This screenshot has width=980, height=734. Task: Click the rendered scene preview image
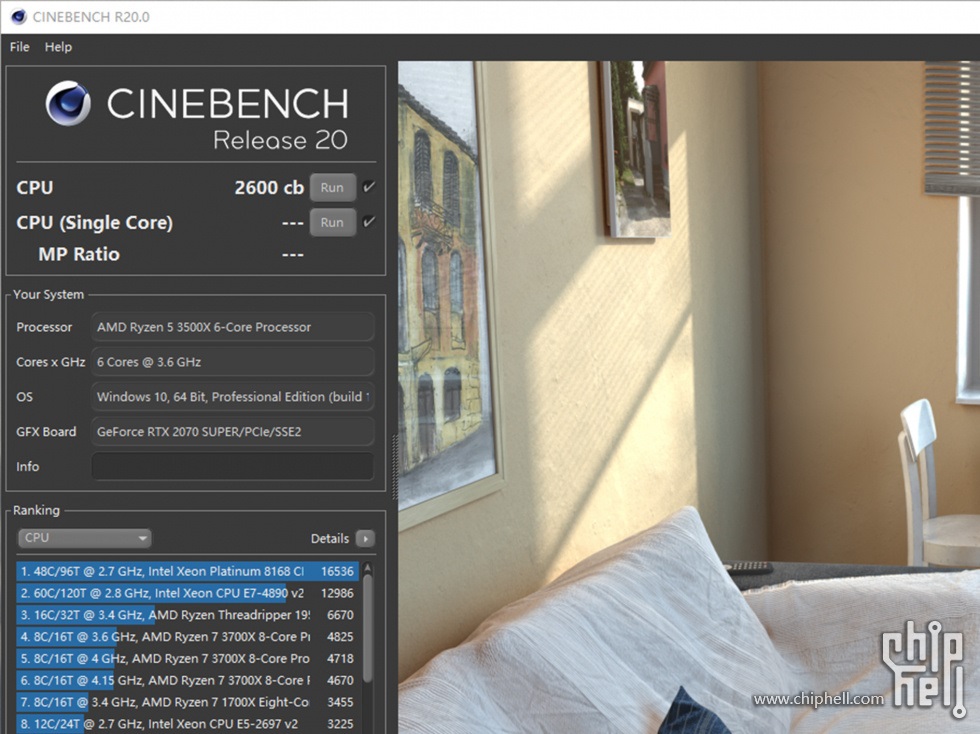689,397
